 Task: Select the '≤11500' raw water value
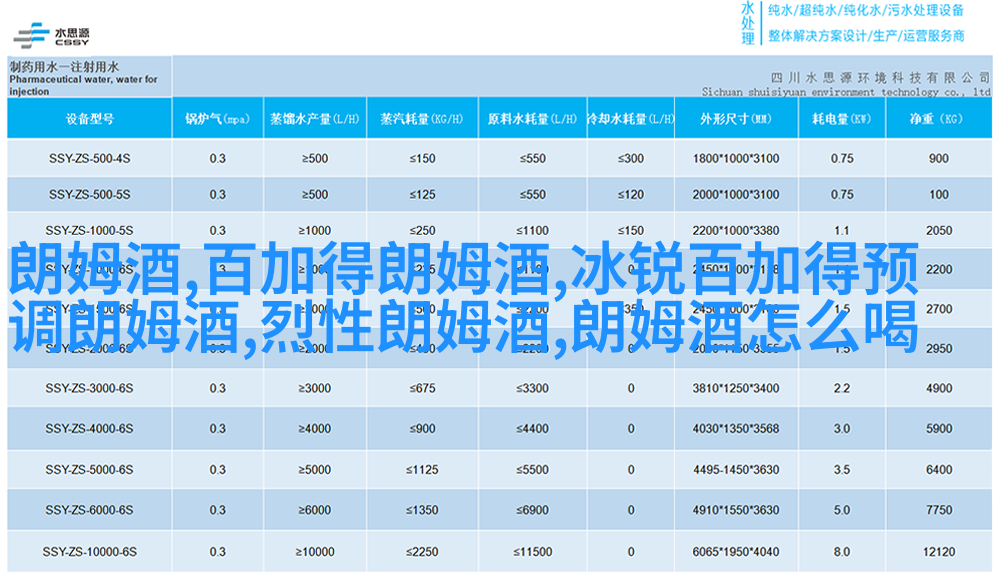tap(533, 552)
